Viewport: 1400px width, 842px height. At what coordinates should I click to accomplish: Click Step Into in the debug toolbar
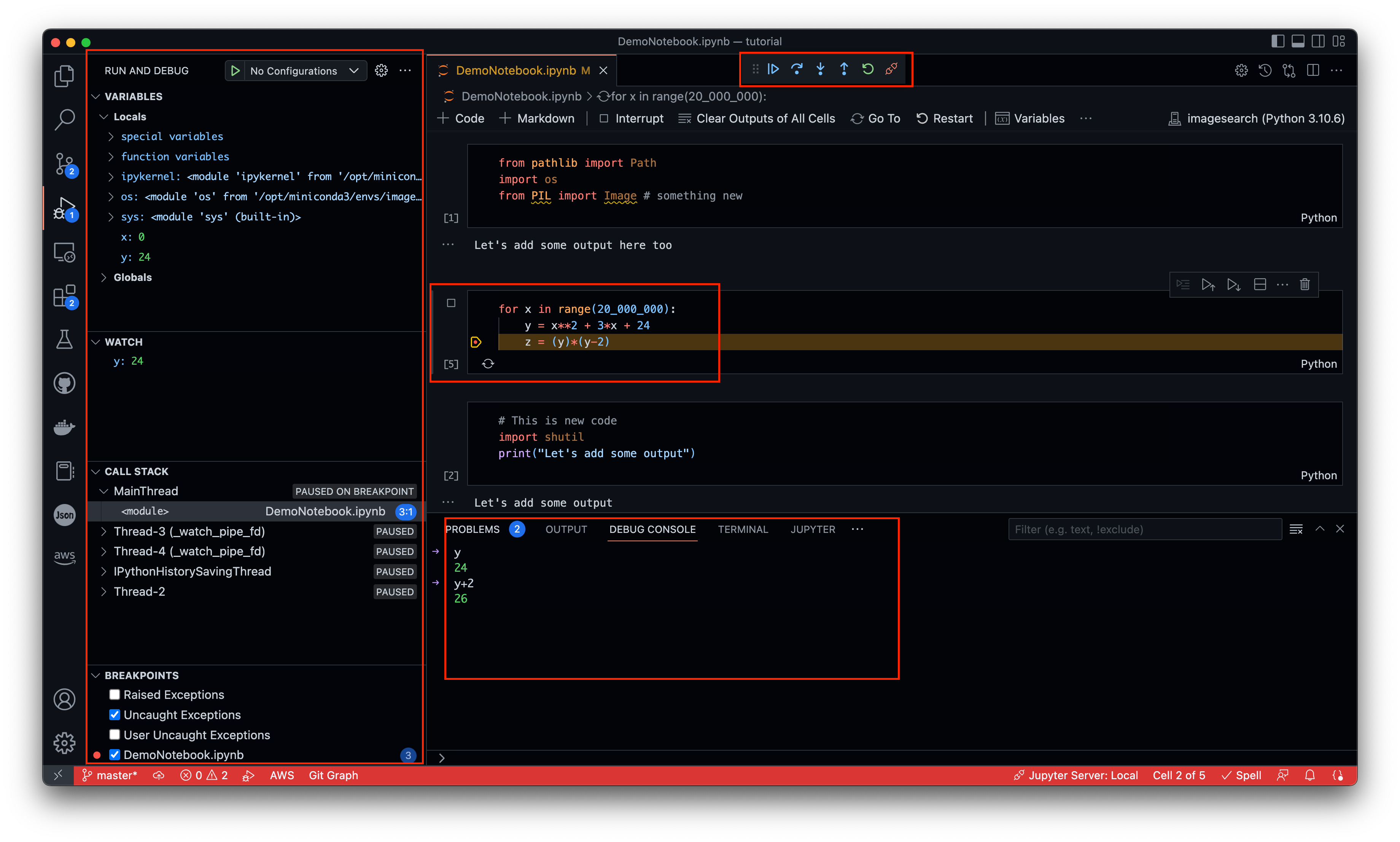tap(821, 69)
